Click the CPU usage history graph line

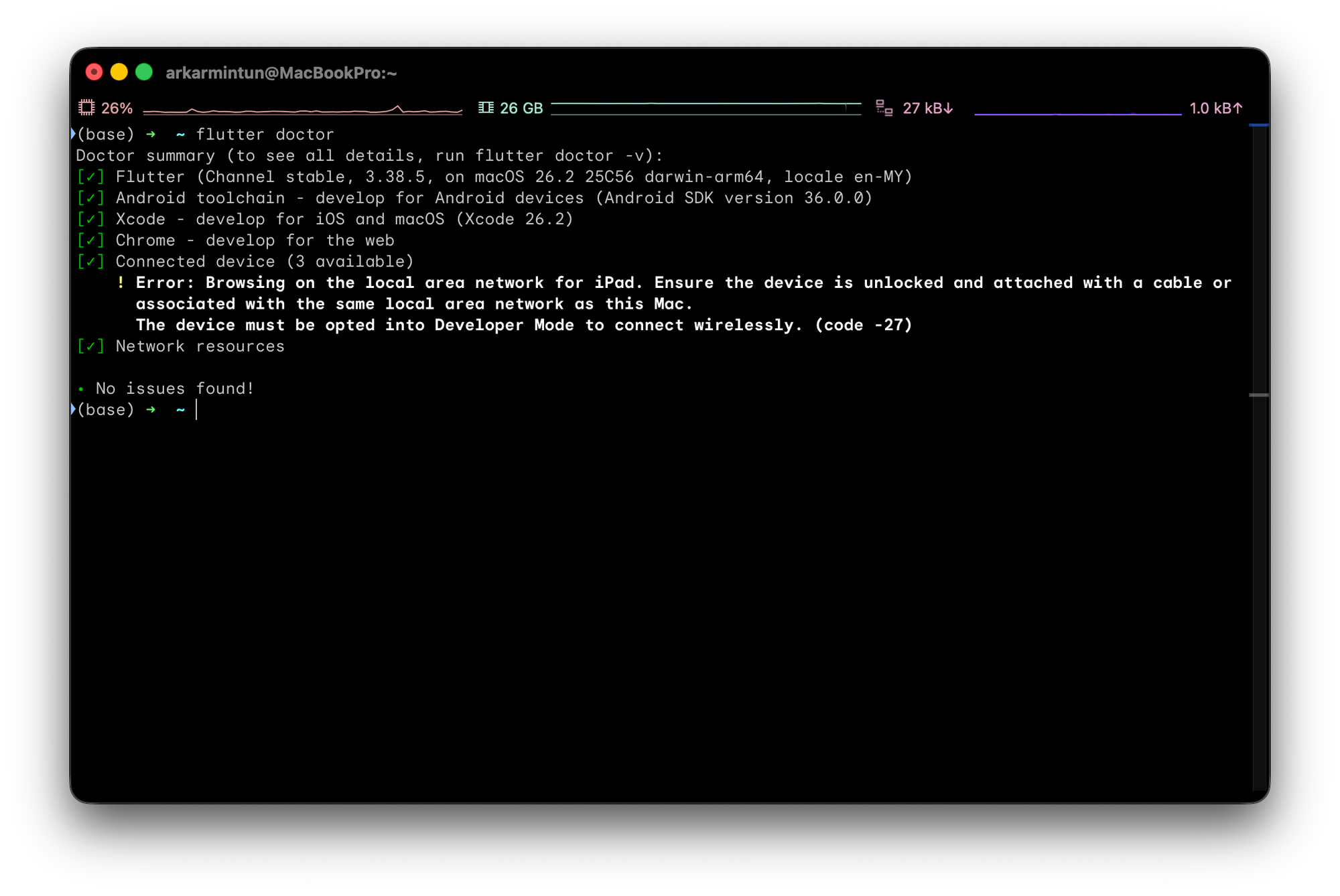click(x=301, y=110)
